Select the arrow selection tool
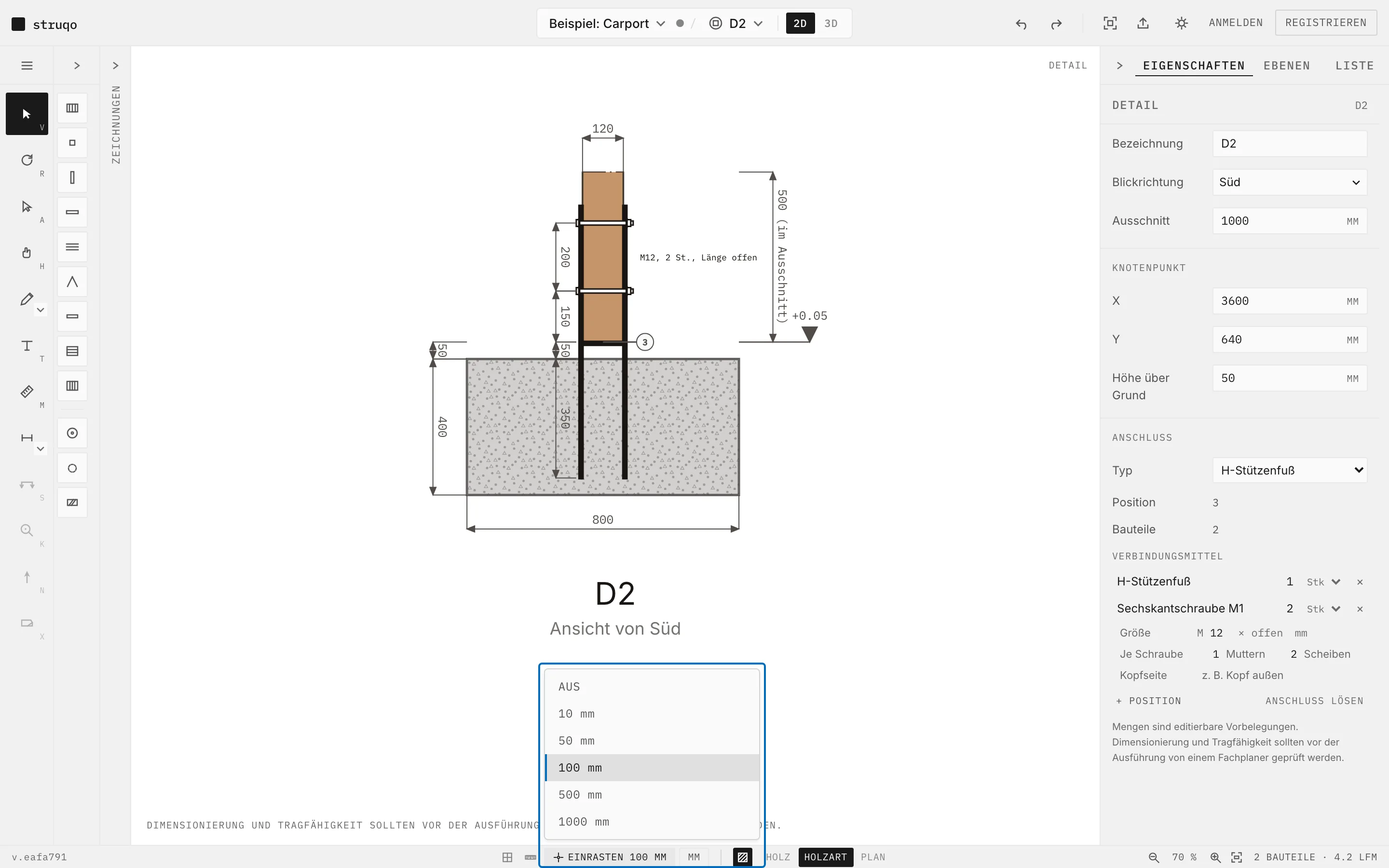Image resolution: width=1389 pixels, height=868 pixels. point(27,114)
